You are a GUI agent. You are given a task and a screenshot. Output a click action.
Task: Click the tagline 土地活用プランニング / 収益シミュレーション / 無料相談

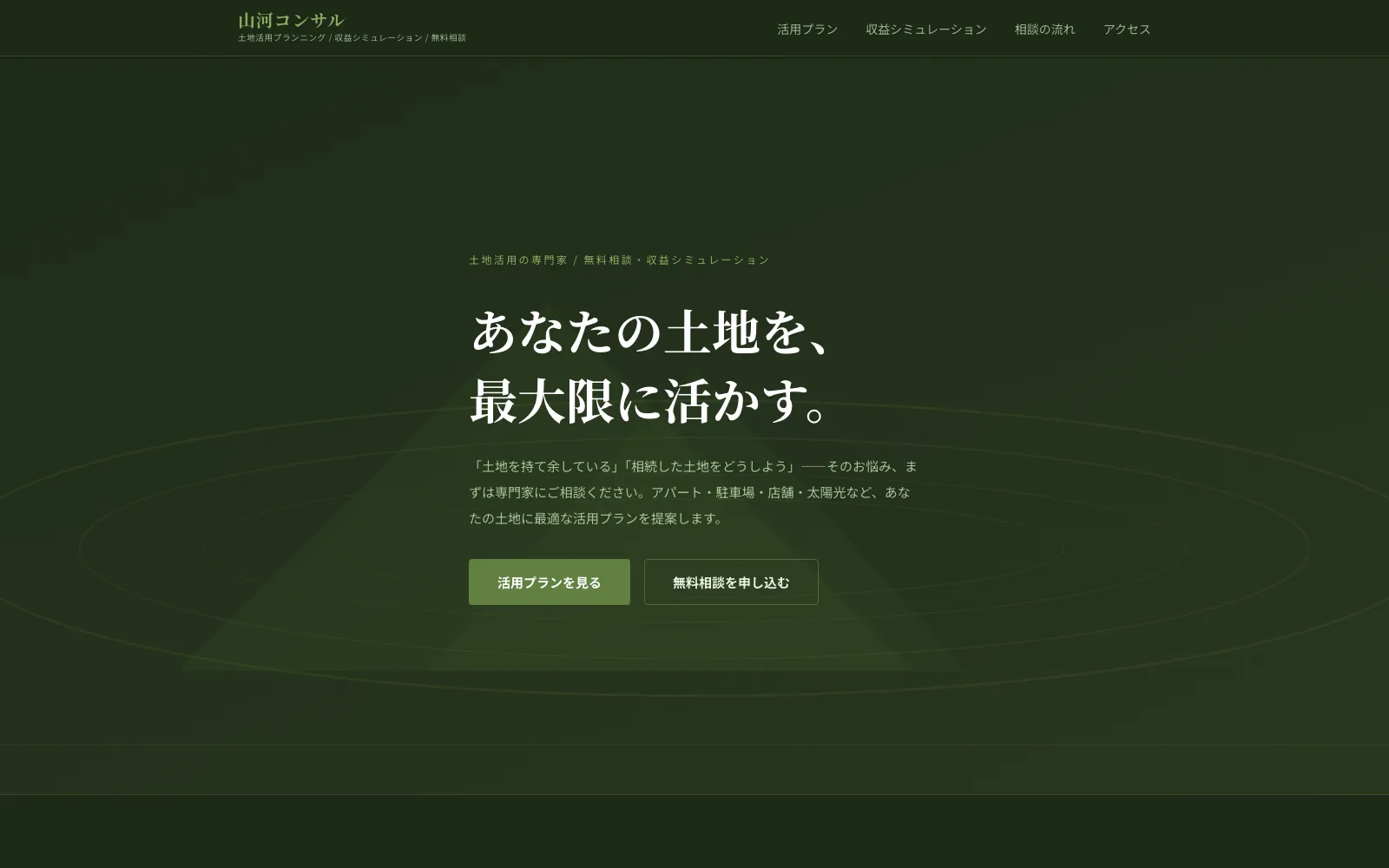point(352,38)
